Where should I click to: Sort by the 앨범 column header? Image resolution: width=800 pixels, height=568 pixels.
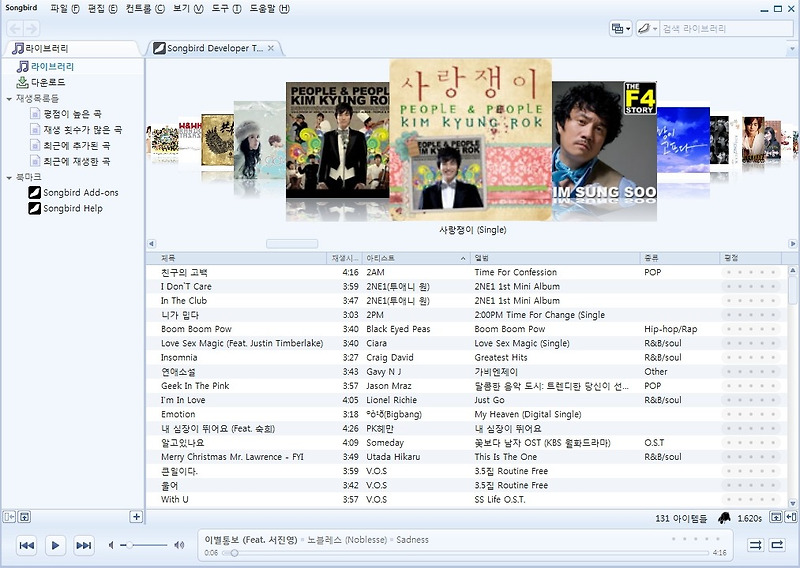click(x=555, y=258)
